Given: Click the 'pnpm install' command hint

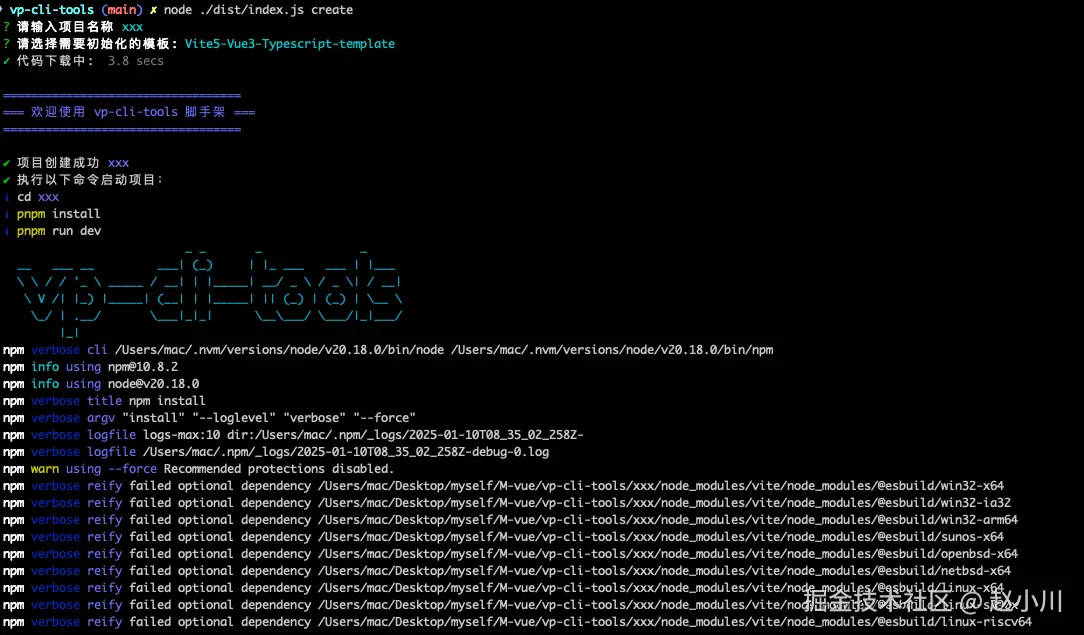Looking at the screenshot, I should (59, 214).
